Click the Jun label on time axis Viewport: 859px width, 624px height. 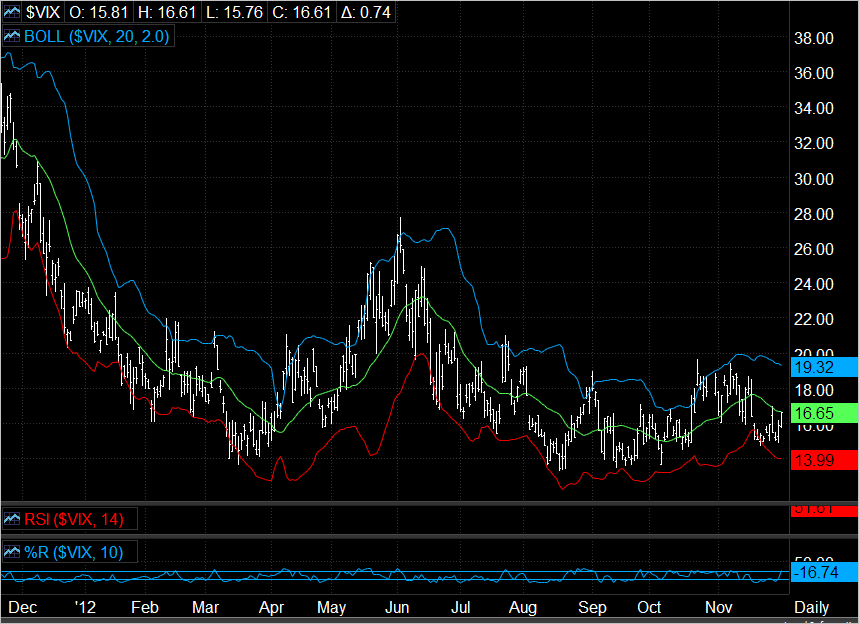pyautogui.click(x=397, y=607)
